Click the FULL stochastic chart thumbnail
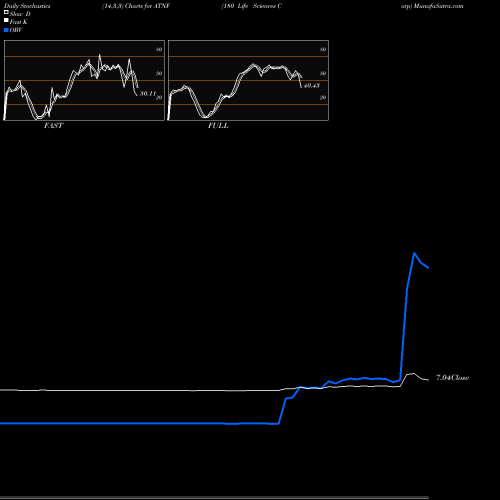Viewport: 500px width, 500px height. coord(248,80)
